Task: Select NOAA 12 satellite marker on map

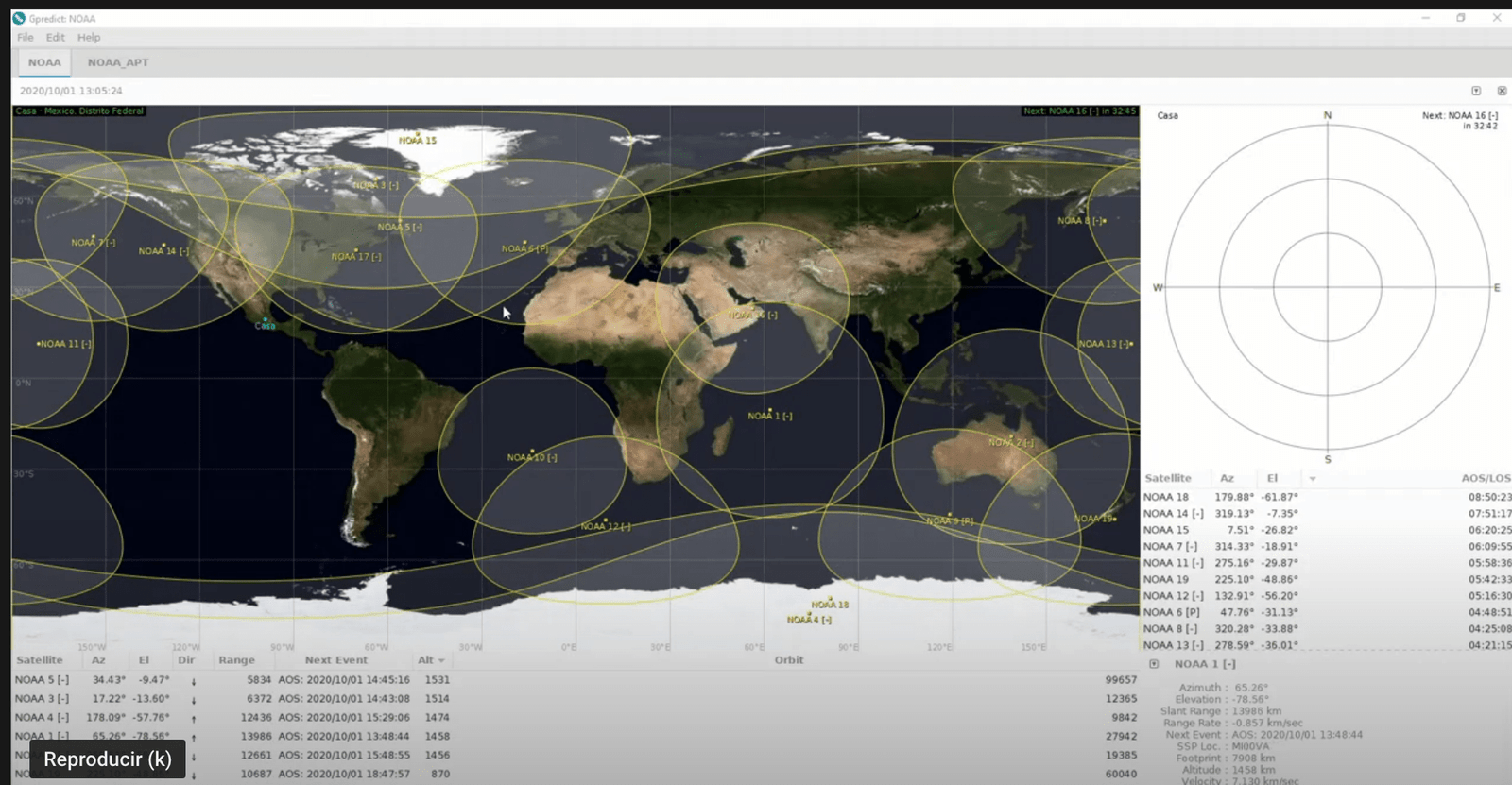Action: pos(606,526)
